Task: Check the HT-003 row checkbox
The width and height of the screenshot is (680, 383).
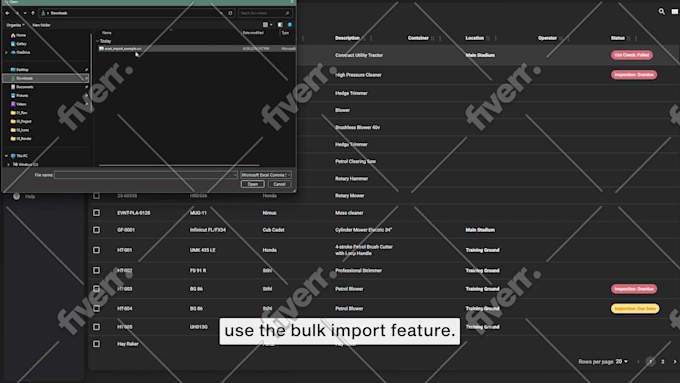Action: [96, 289]
